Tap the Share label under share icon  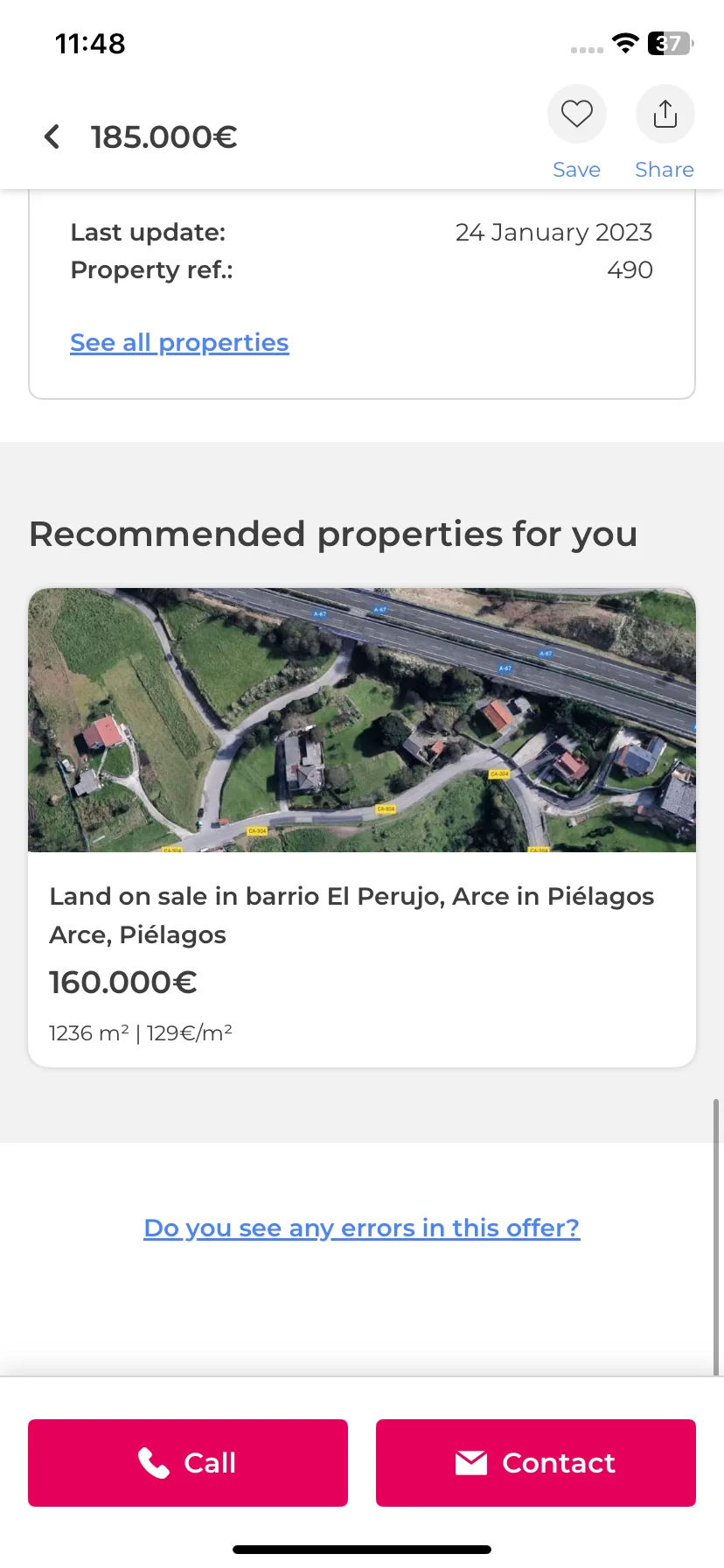665,170
